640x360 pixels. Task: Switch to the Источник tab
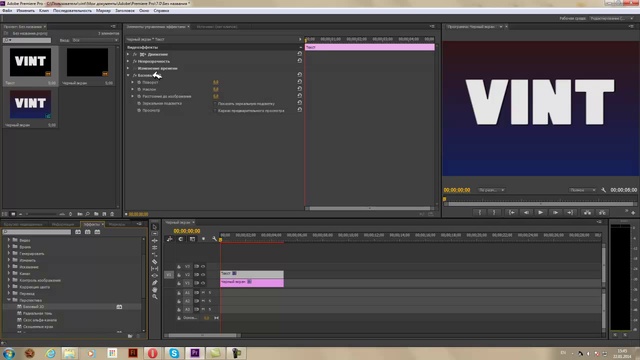pos(217,27)
